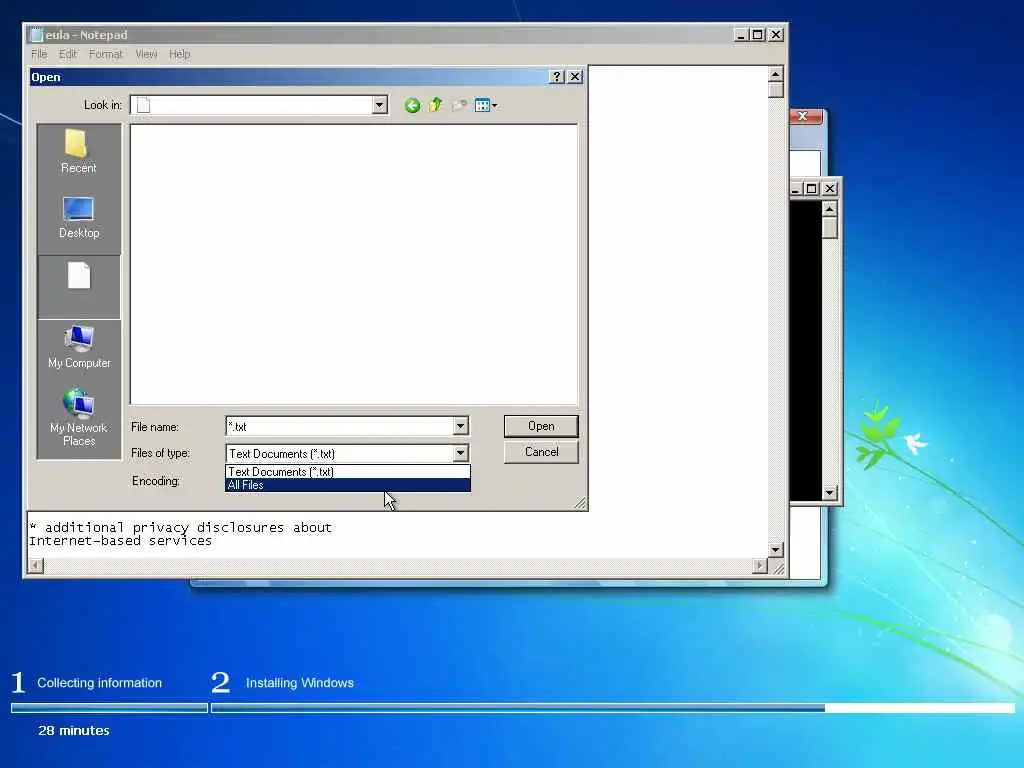Click the Notepad vertical scrollbar down arrow
This screenshot has height=768, width=1024.
point(775,550)
